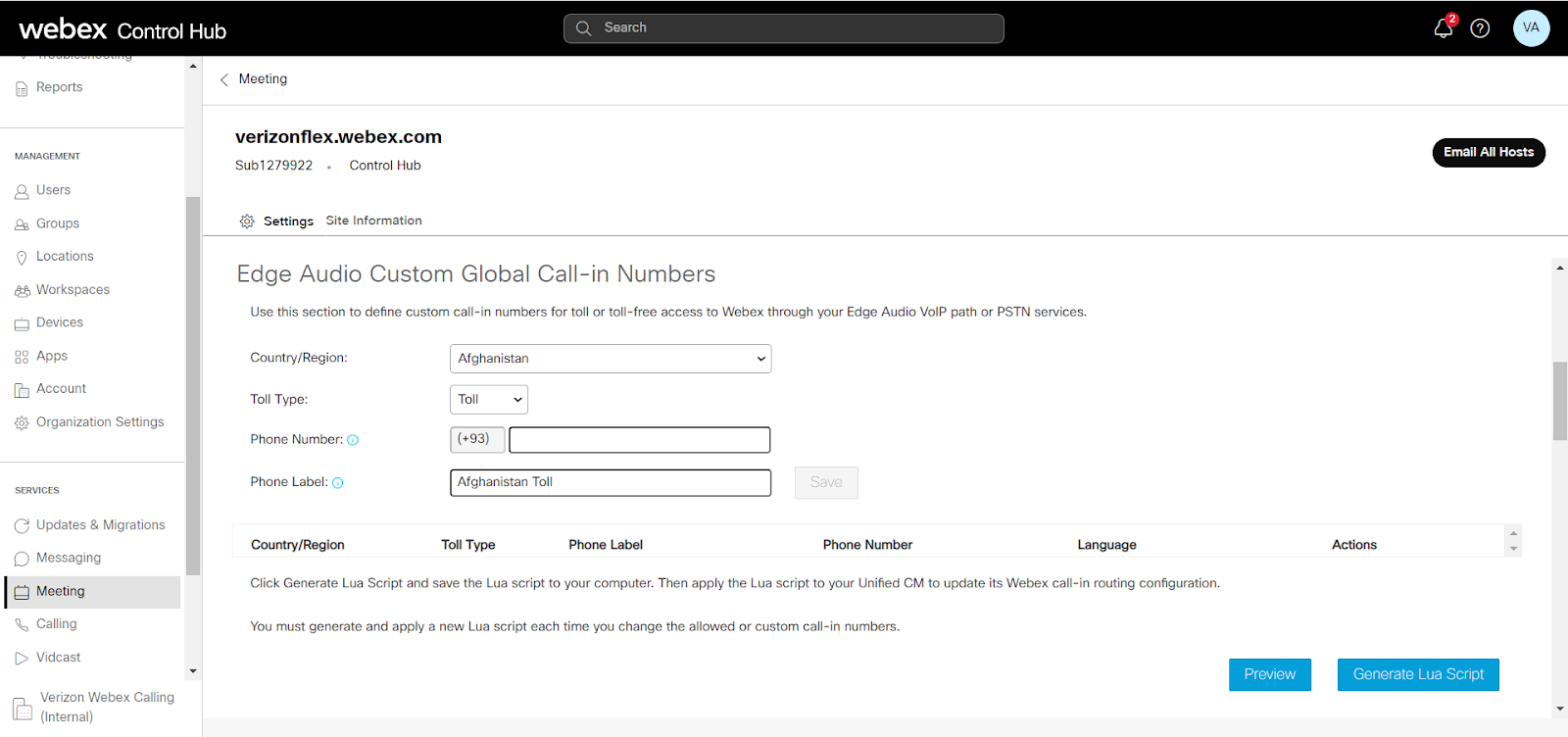
Task: Click the Locations pin icon
Action: coord(22,258)
